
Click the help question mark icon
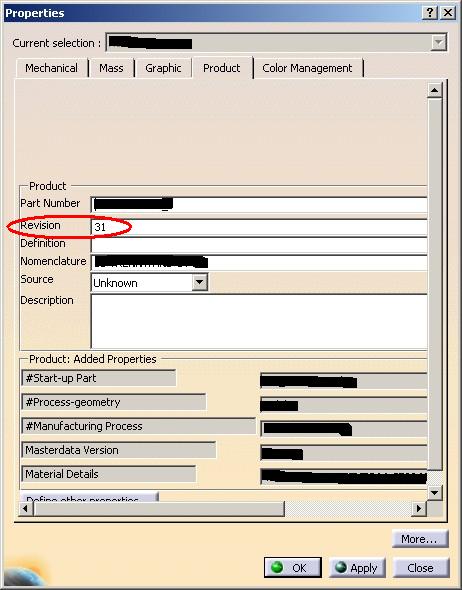click(x=430, y=13)
